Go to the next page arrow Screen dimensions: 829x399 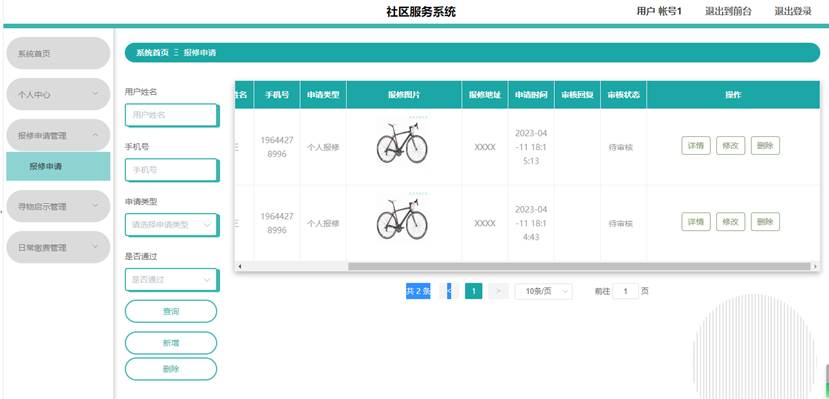click(498, 291)
